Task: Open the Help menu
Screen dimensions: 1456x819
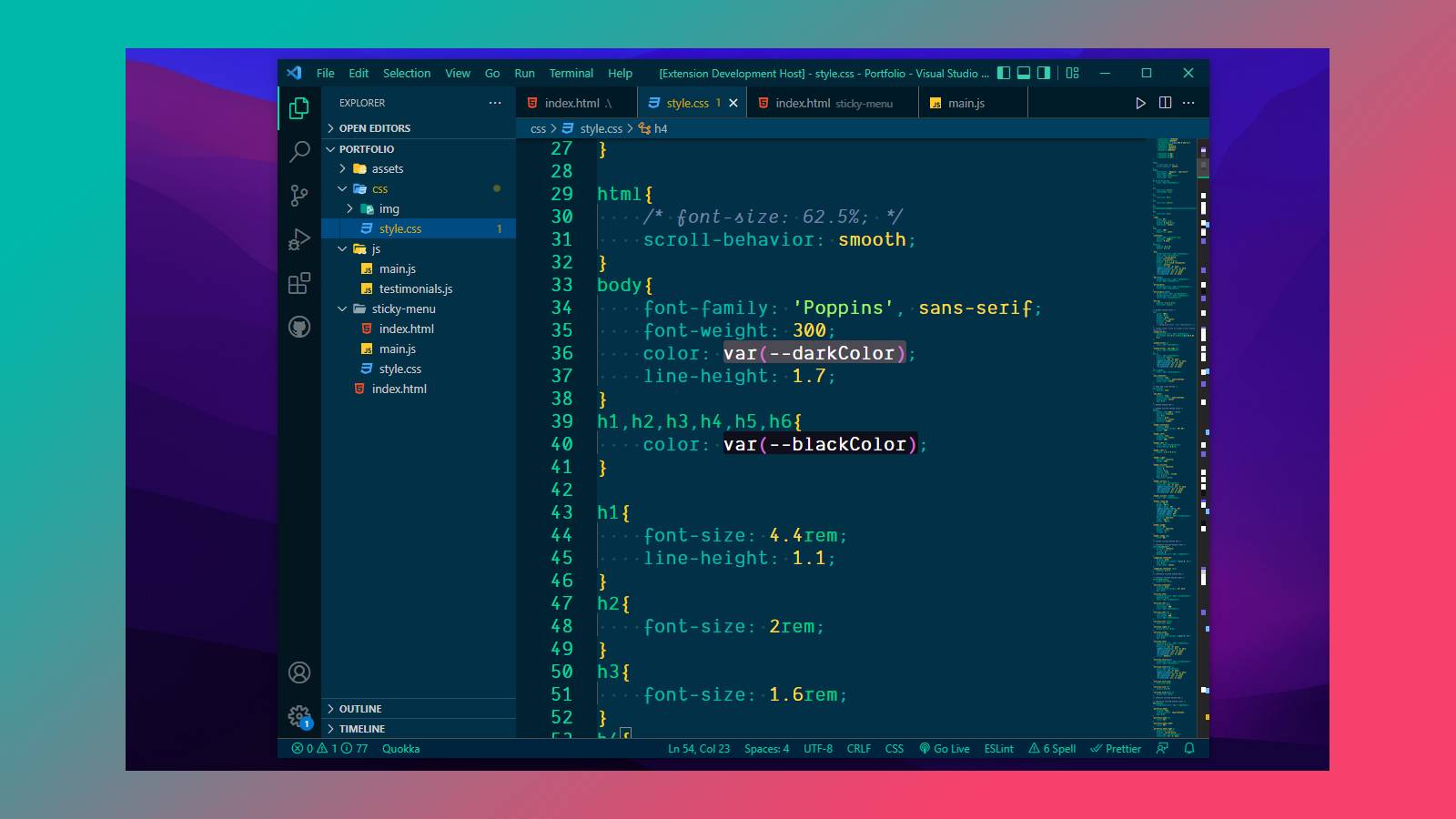Action: point(620,73)
